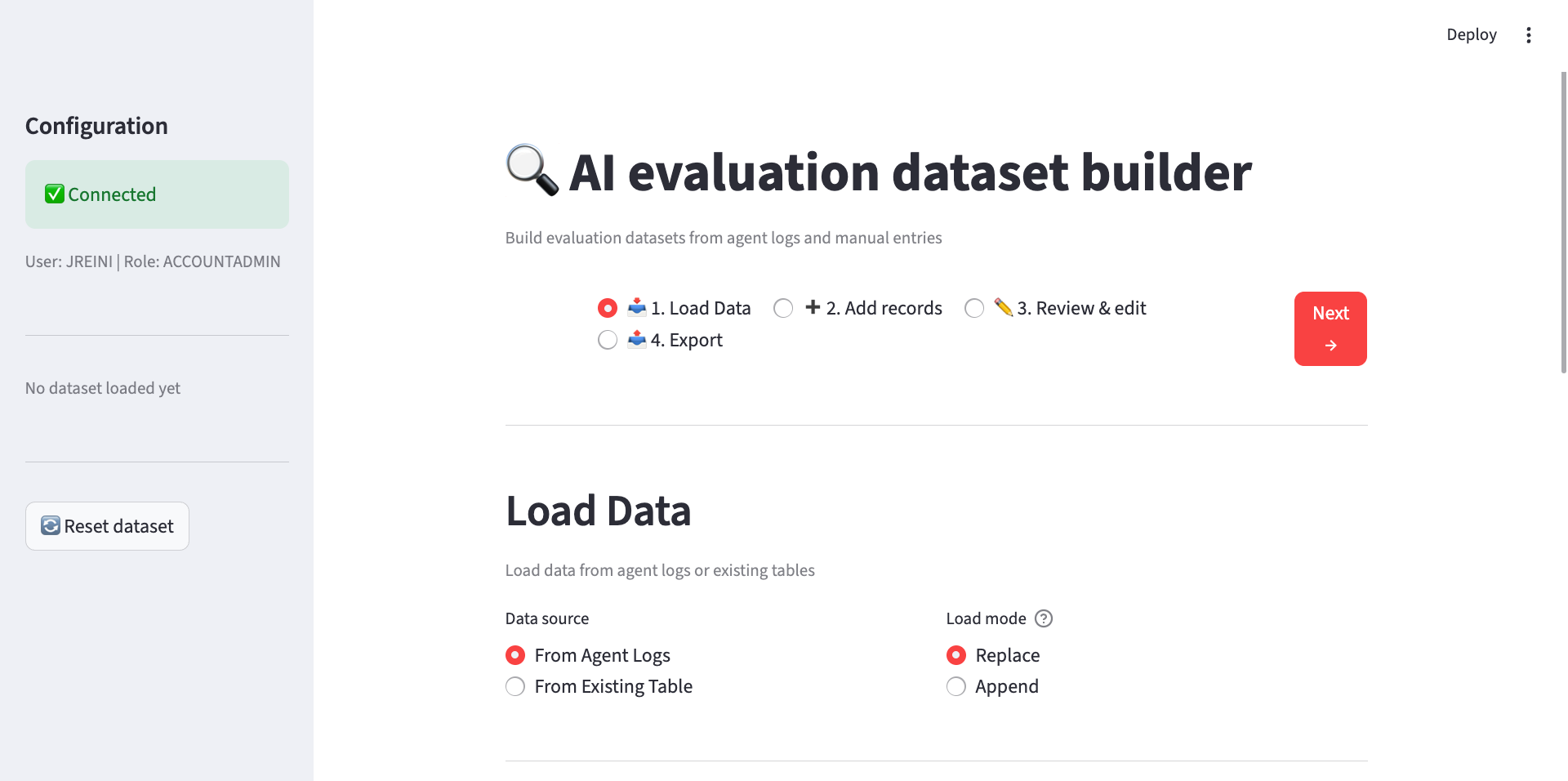1568x781 pixels.
Task: Click the arrow icon inside the Next button
Action: 1330,343
